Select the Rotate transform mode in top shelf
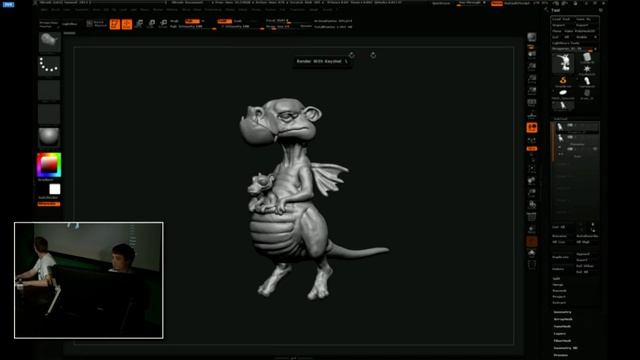This screenshot has height=360, width=640. click(163, 24)
